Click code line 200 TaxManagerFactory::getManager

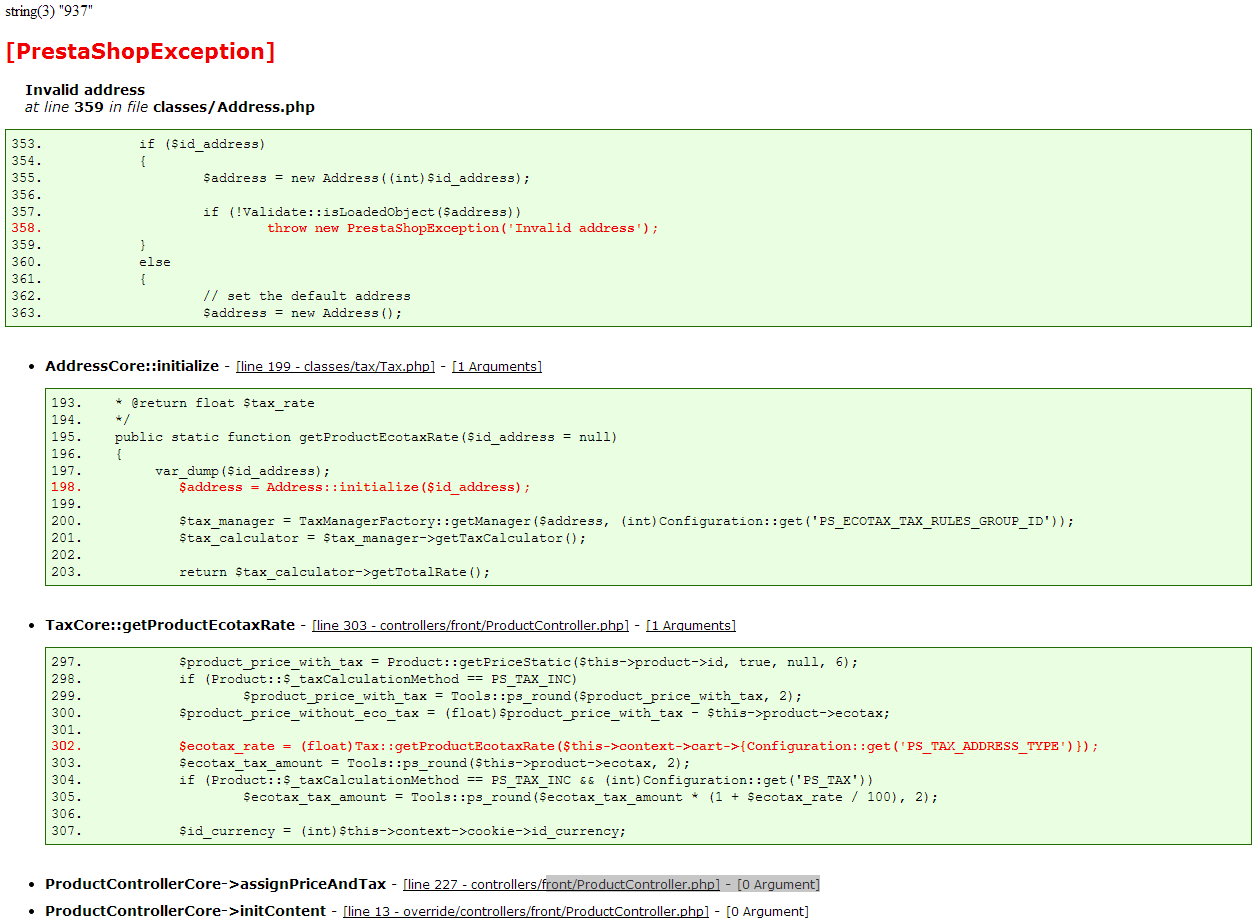click(x=627, y=521)
